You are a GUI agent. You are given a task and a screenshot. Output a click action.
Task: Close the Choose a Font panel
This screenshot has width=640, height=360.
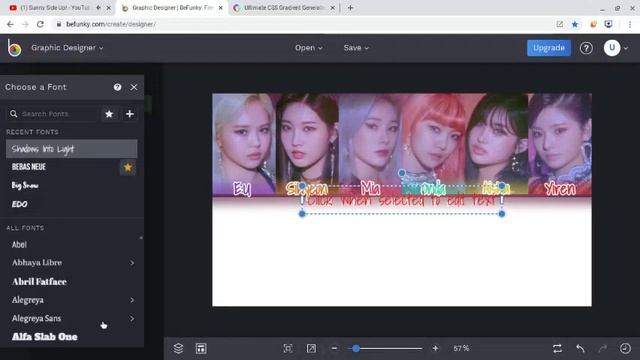[134, 87]
